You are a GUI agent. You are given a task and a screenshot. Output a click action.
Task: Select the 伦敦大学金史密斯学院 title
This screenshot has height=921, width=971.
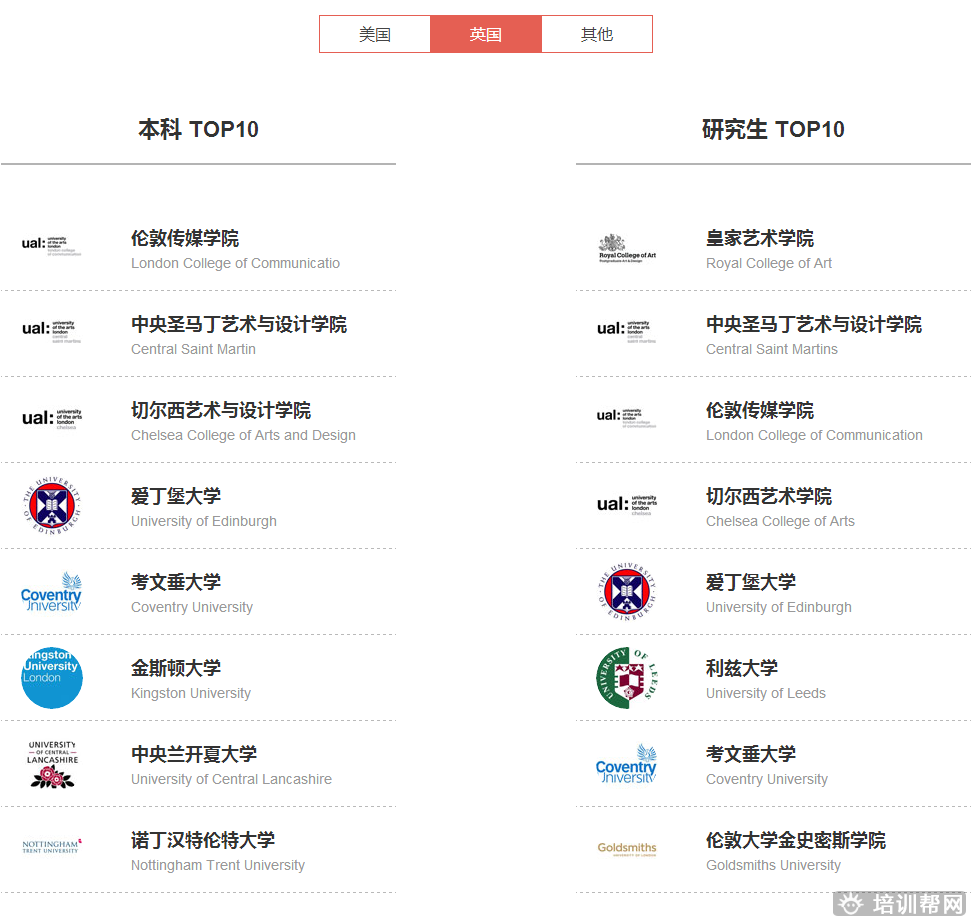796,840
